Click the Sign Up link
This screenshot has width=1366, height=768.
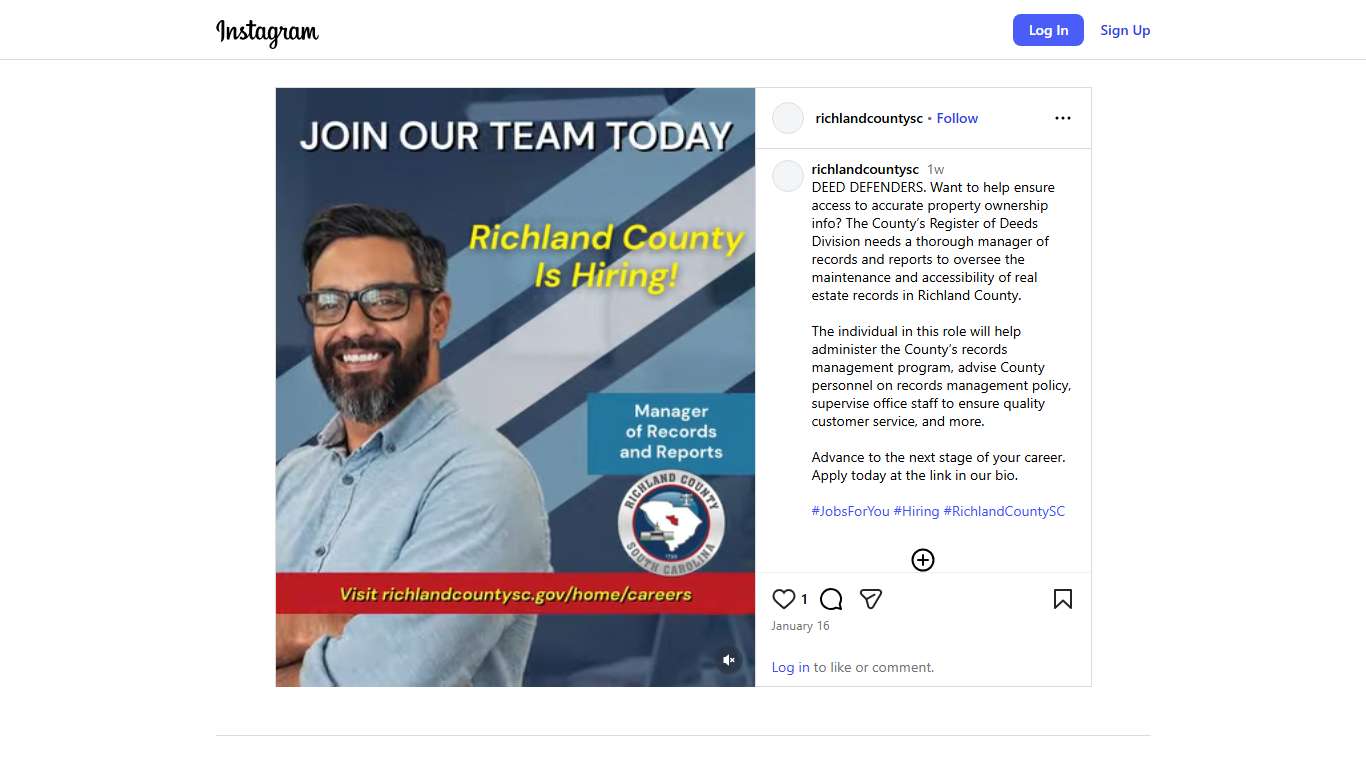point(1125,30)
